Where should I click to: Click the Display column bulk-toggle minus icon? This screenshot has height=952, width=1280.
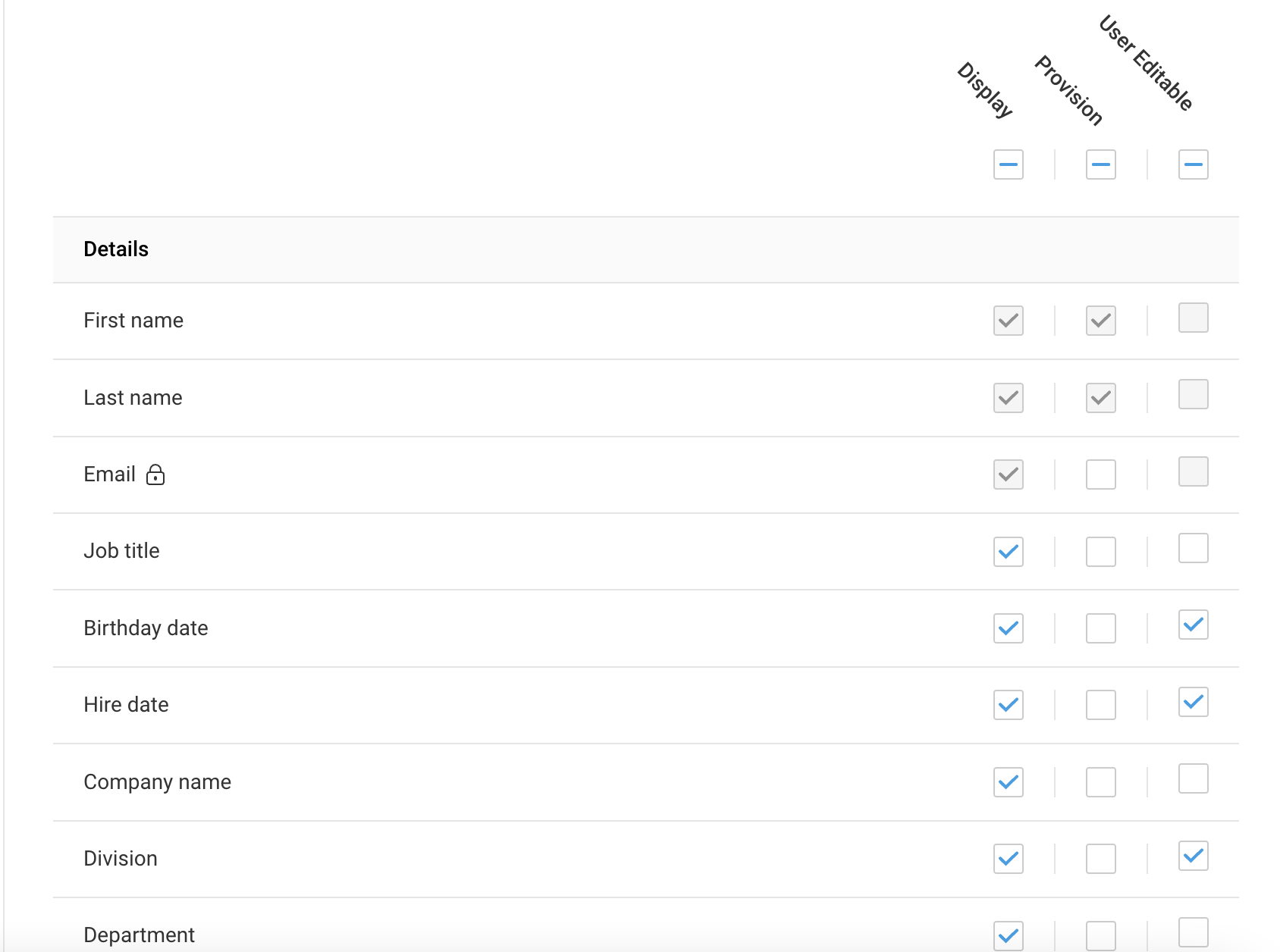click(1008, 164)
